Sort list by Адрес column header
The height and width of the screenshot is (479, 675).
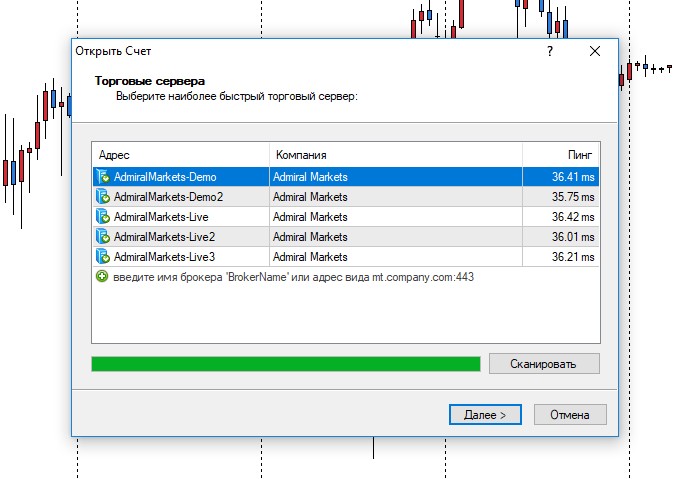point(181,155)
